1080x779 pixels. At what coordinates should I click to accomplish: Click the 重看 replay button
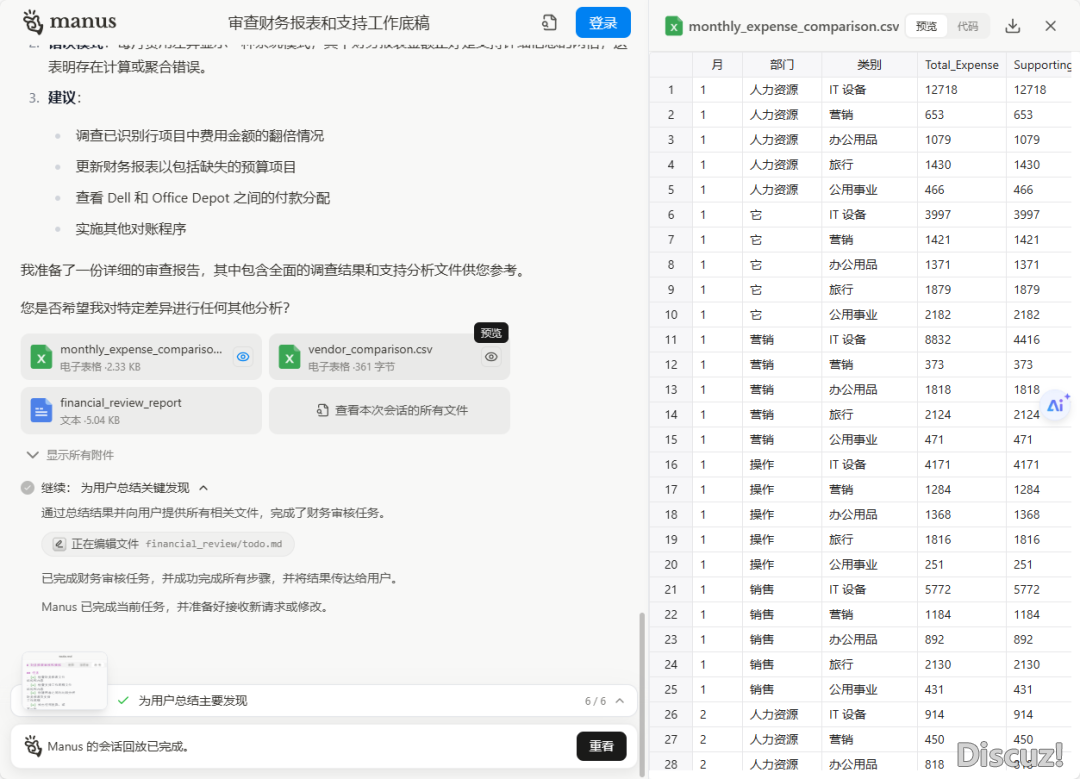[x=601, y=746]
